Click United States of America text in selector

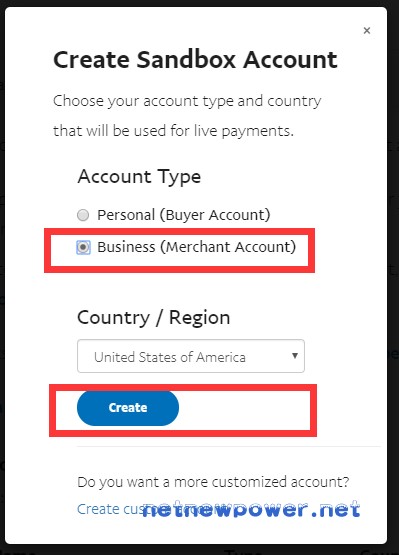(x=170, y=357)
